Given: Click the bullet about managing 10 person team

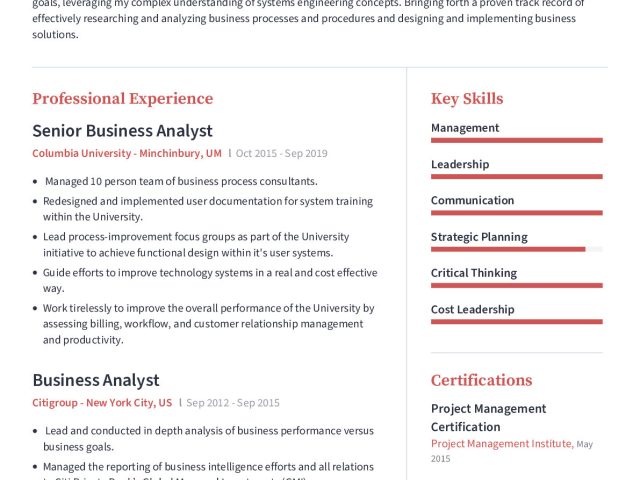Looking at the screenshot, I should point(181,181).
